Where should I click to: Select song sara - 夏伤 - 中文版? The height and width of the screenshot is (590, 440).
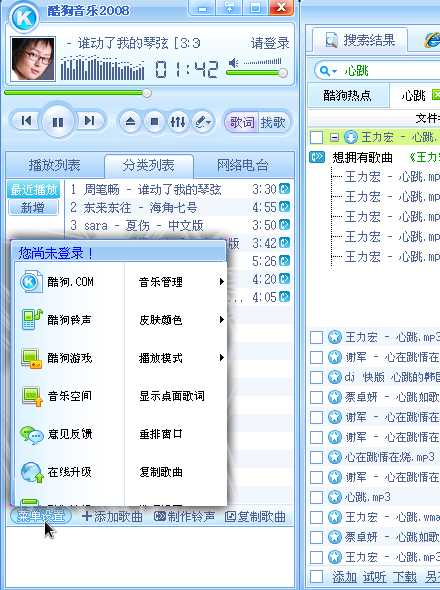(179, 225)
